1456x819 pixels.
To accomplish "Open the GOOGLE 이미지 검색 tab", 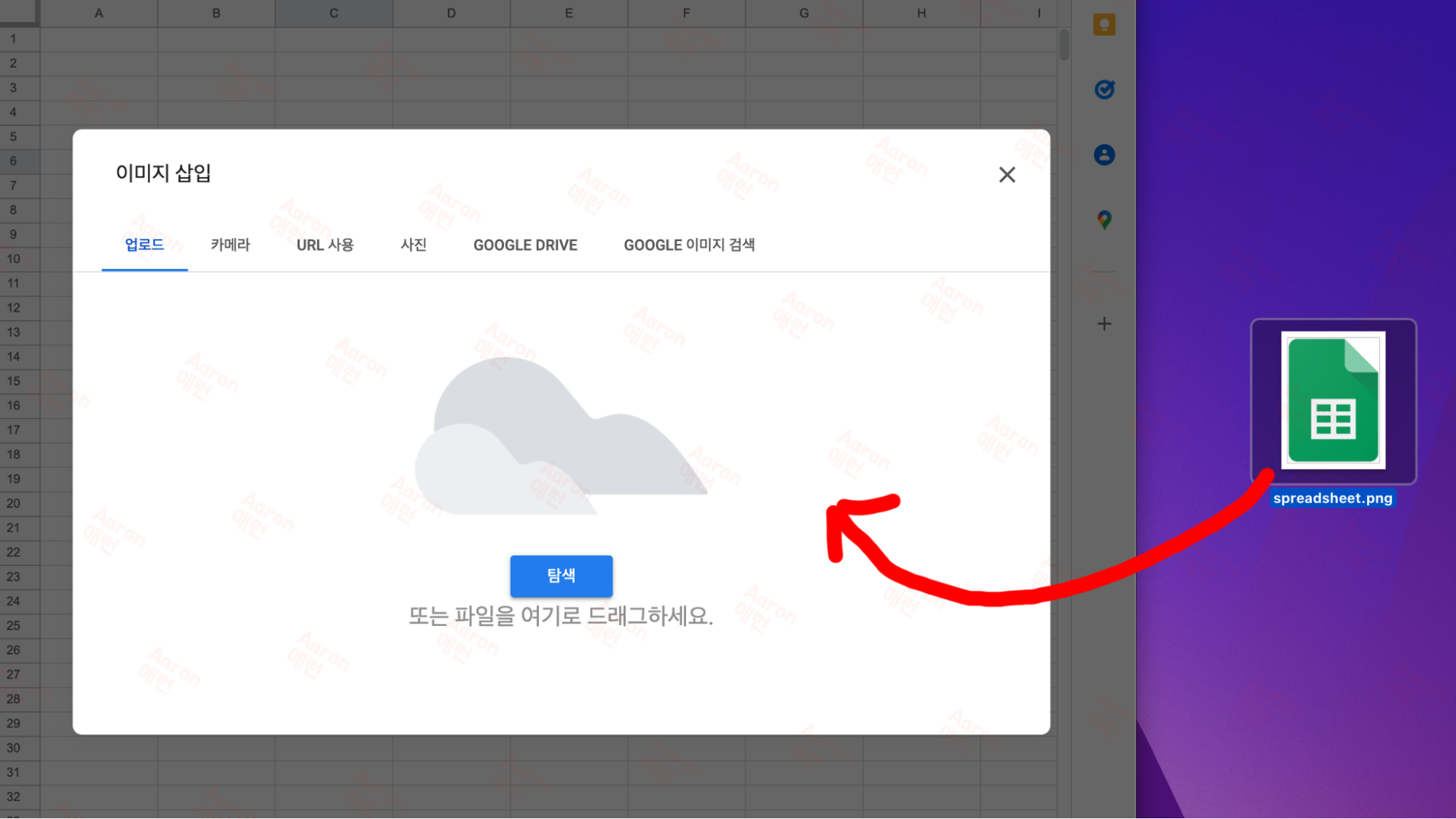I will tap(689, 245).
